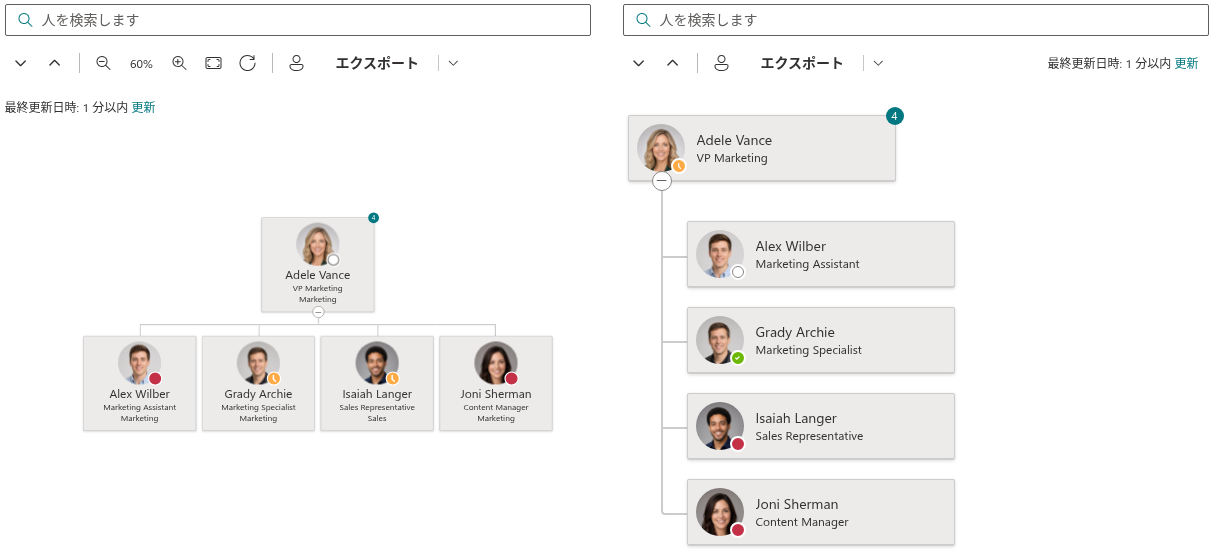Click Marketing Specialist title in right list
This screenshot has height=560, width=1220.
[x=809, y=350]
